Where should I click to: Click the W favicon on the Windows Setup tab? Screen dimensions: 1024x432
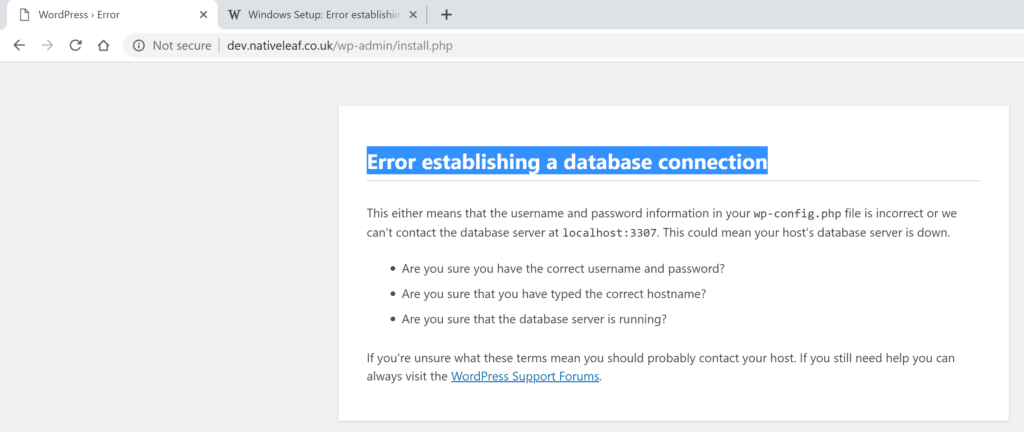(234, 15)
